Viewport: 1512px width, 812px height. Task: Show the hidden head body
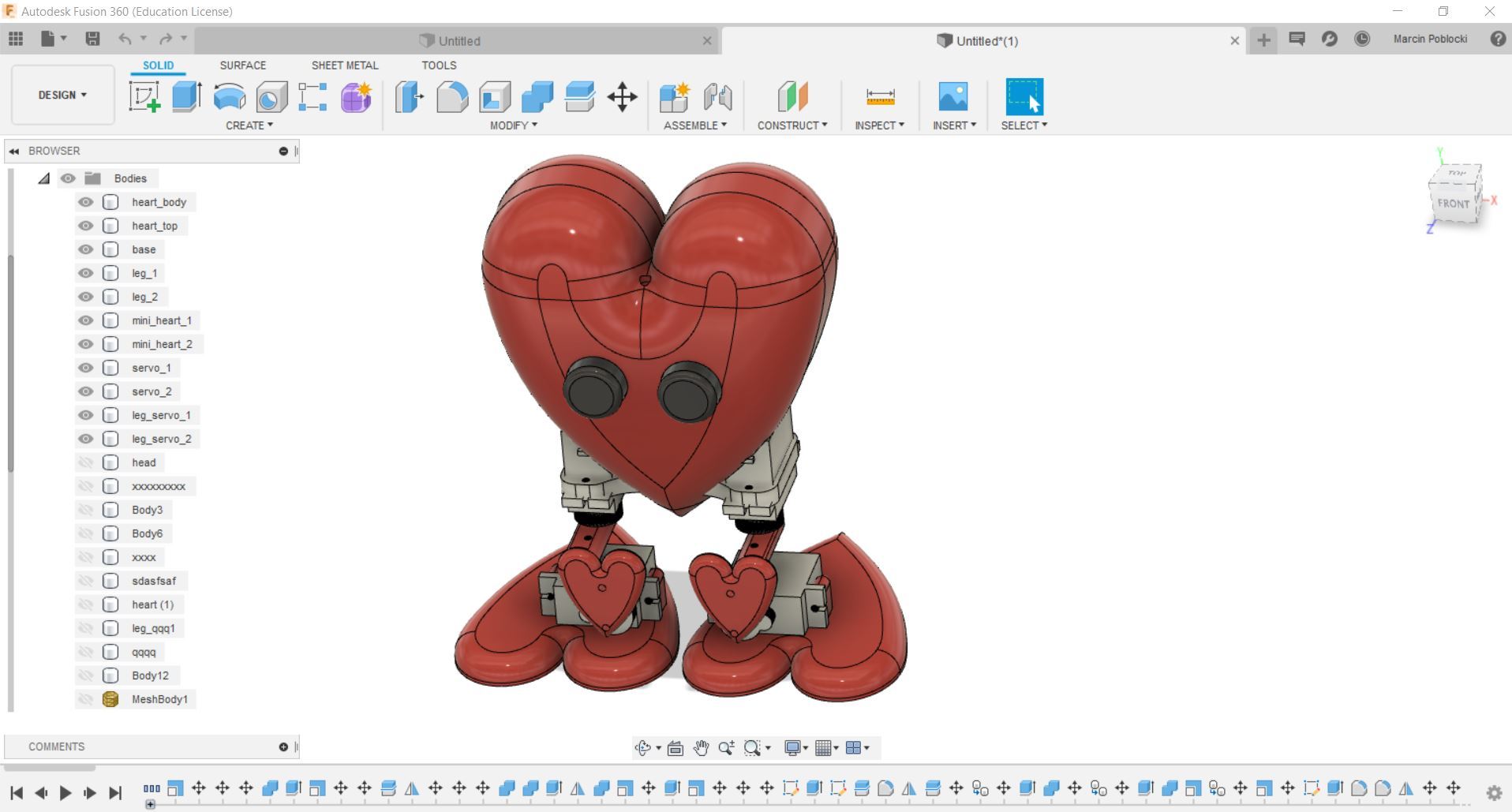click(85, 462)
